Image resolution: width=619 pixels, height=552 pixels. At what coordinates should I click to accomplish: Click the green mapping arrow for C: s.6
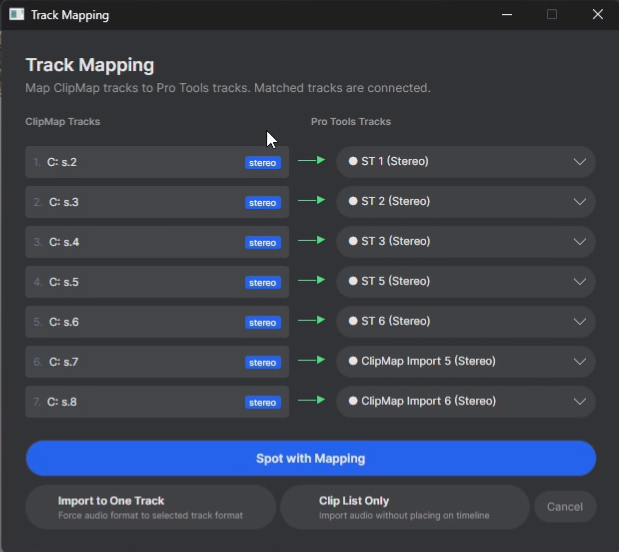(311, 320)
